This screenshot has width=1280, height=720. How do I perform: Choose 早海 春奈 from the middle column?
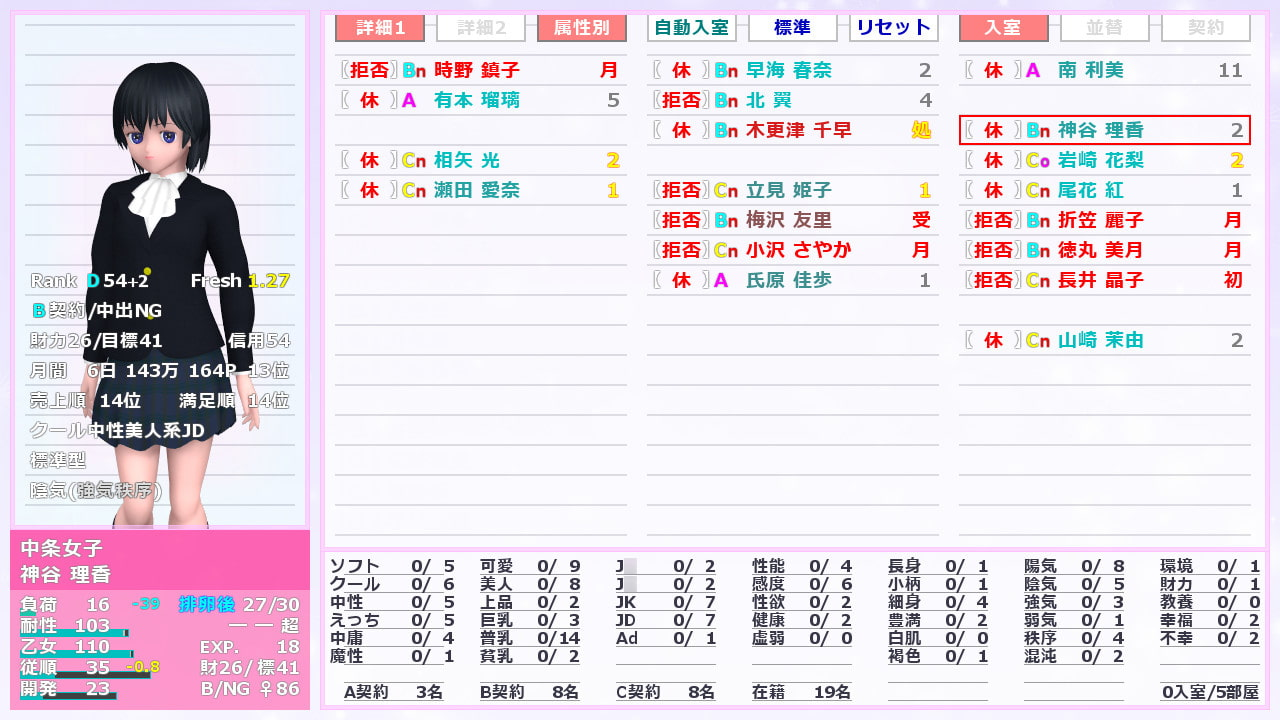[792, 70]
